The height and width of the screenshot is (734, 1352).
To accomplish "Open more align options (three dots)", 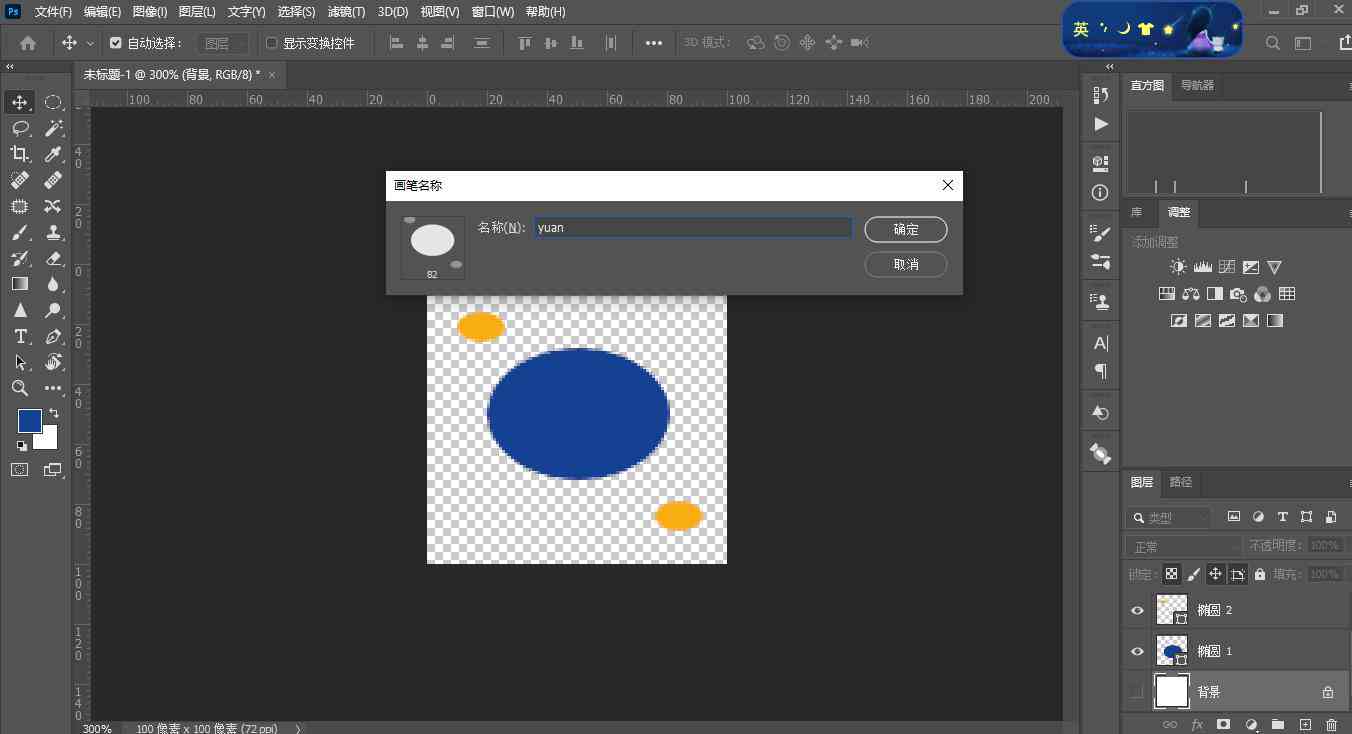I will (x=653, y=43).
